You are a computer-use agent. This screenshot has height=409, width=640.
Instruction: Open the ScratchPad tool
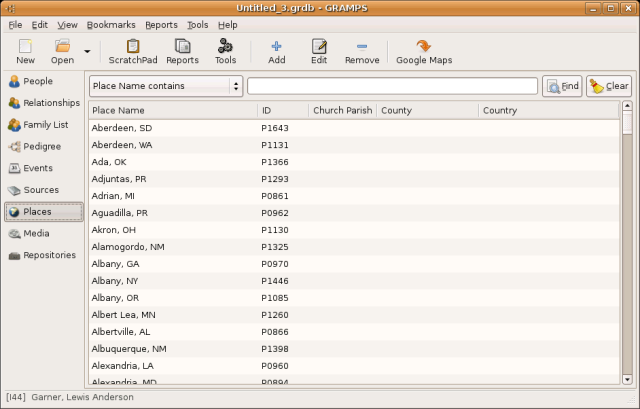coord(132,51)
